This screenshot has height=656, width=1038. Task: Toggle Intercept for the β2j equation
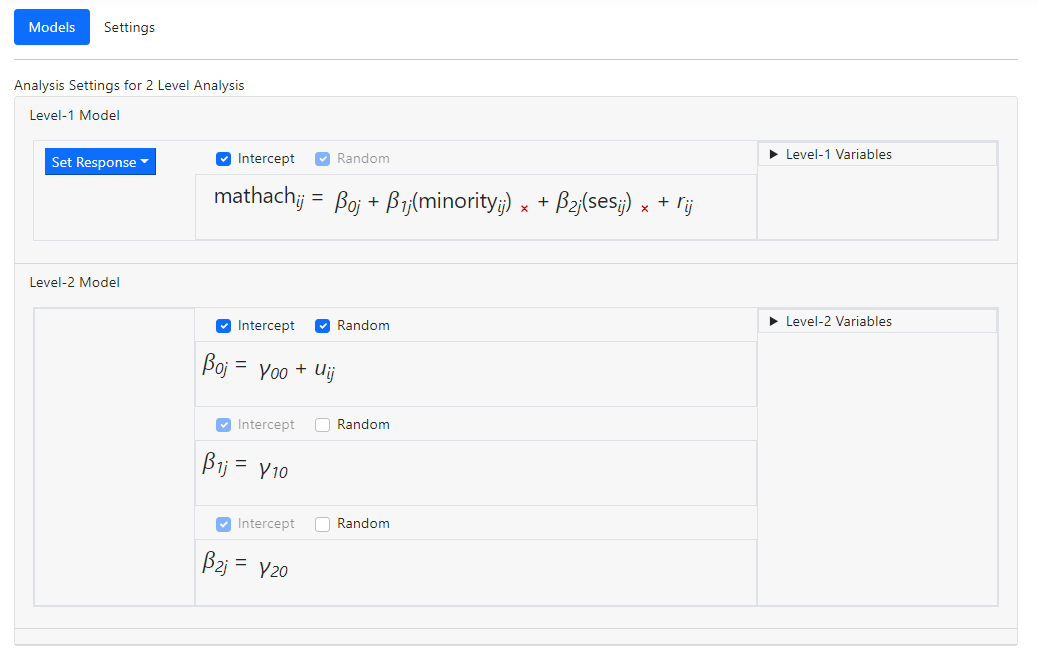[x=224, y=524]
